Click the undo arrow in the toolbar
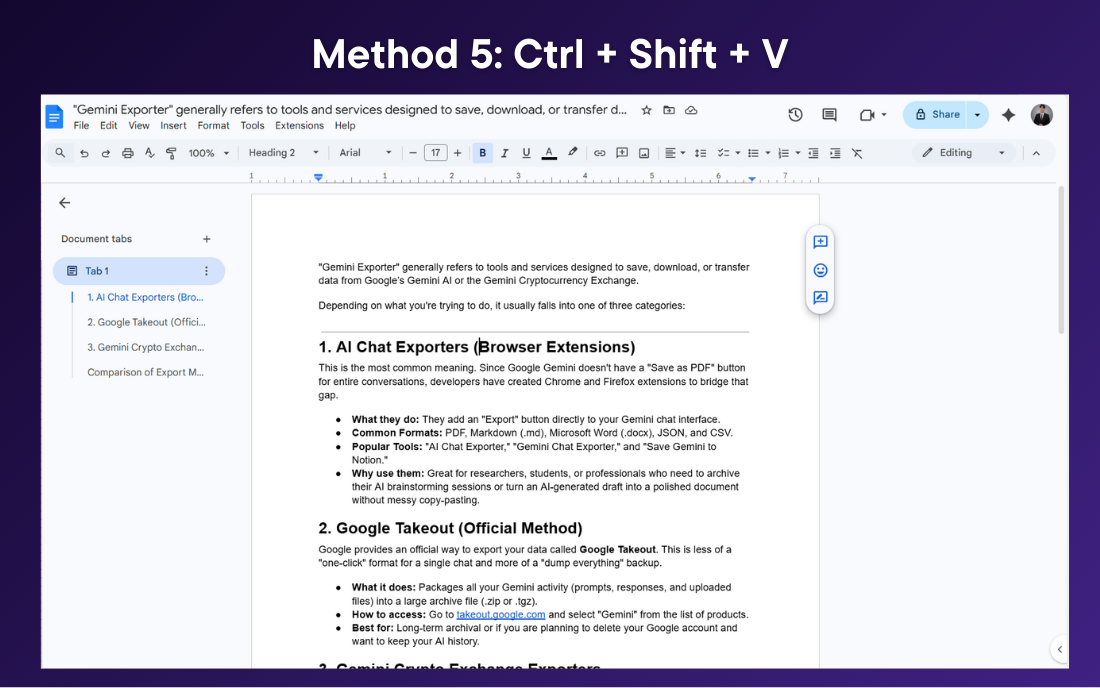The image size is (1100, 688). point(84,153)
